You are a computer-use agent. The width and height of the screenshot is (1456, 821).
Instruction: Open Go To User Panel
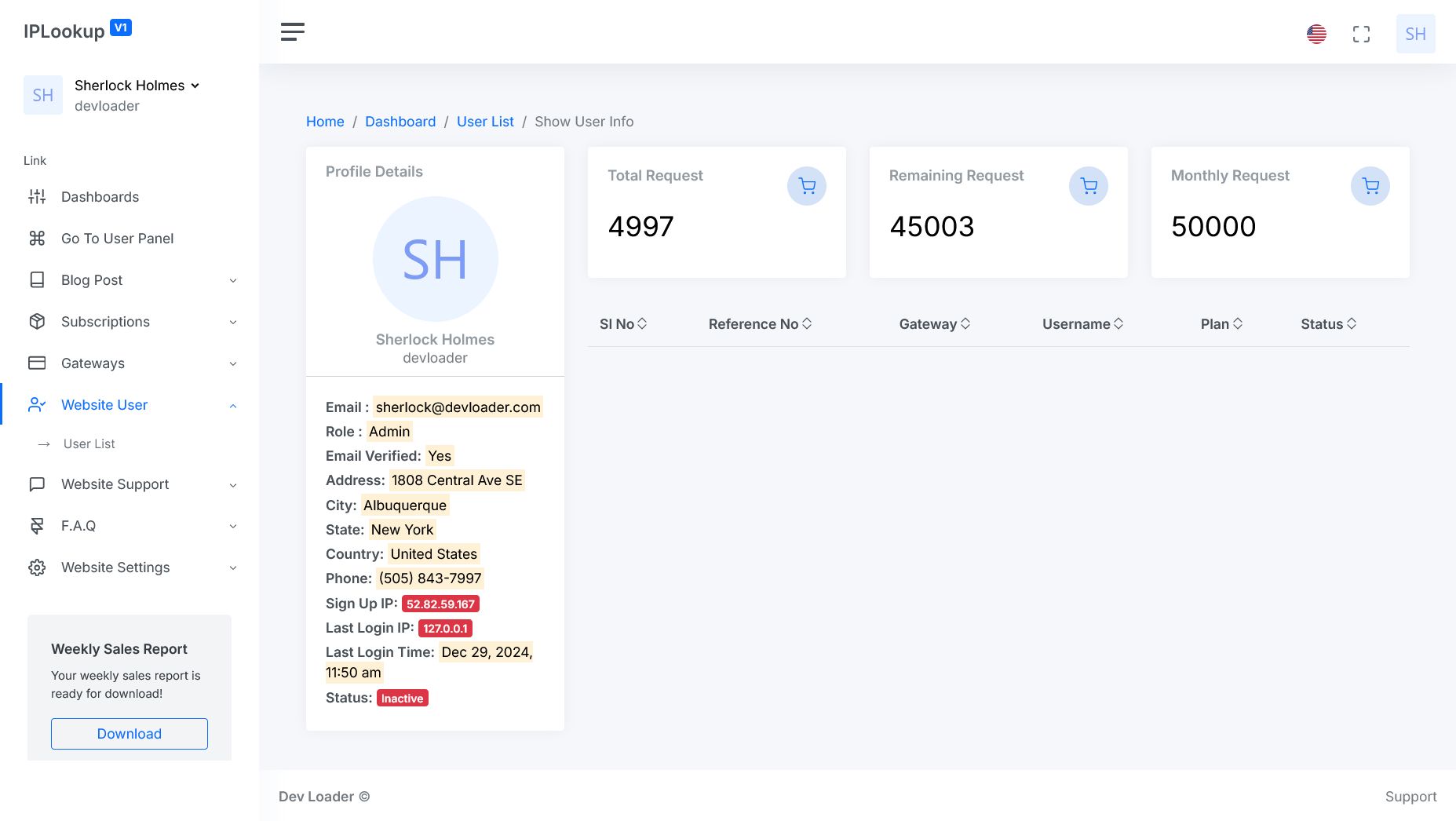tap(117, 239)
